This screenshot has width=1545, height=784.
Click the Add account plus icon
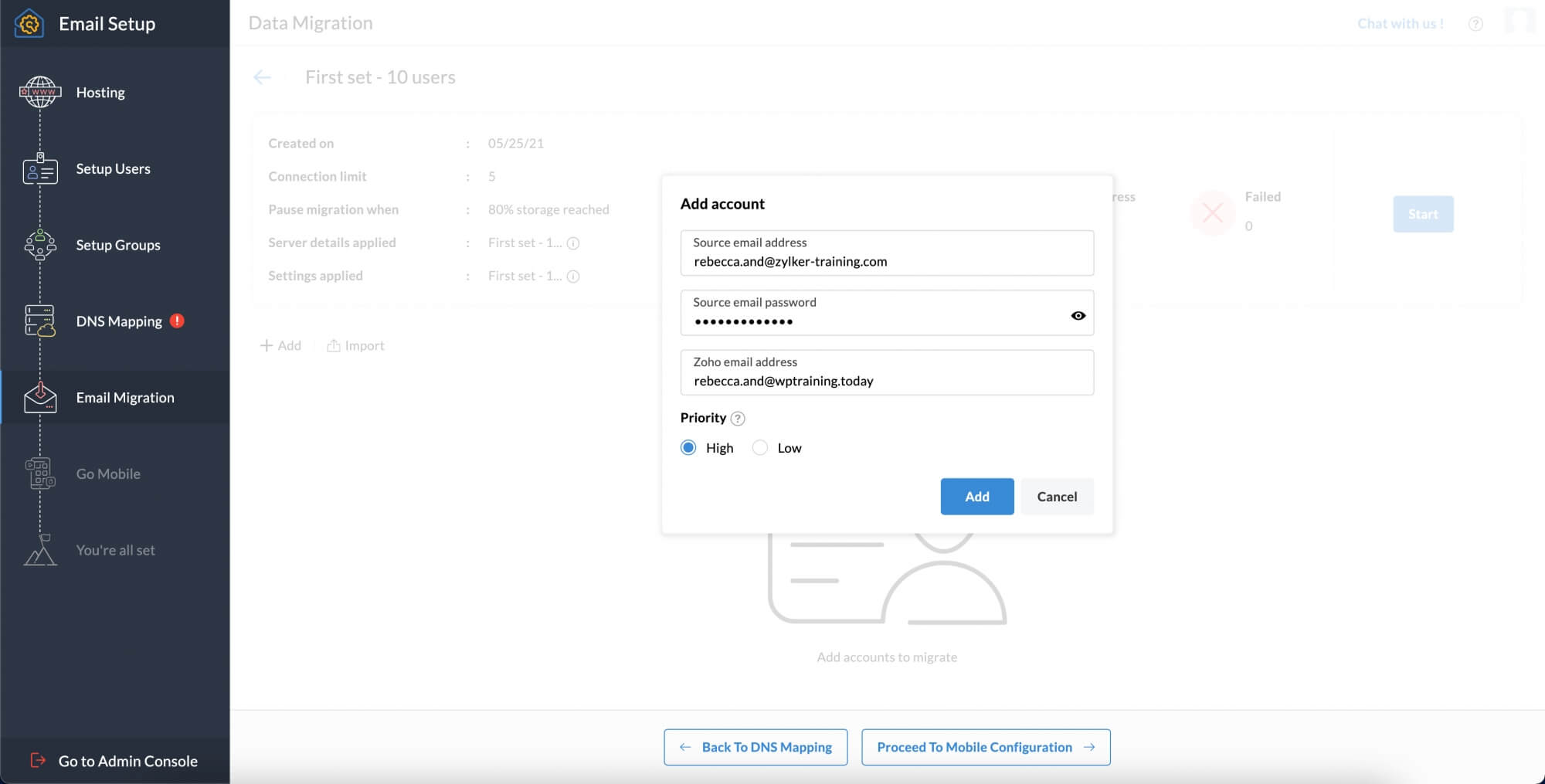[266, 345]
